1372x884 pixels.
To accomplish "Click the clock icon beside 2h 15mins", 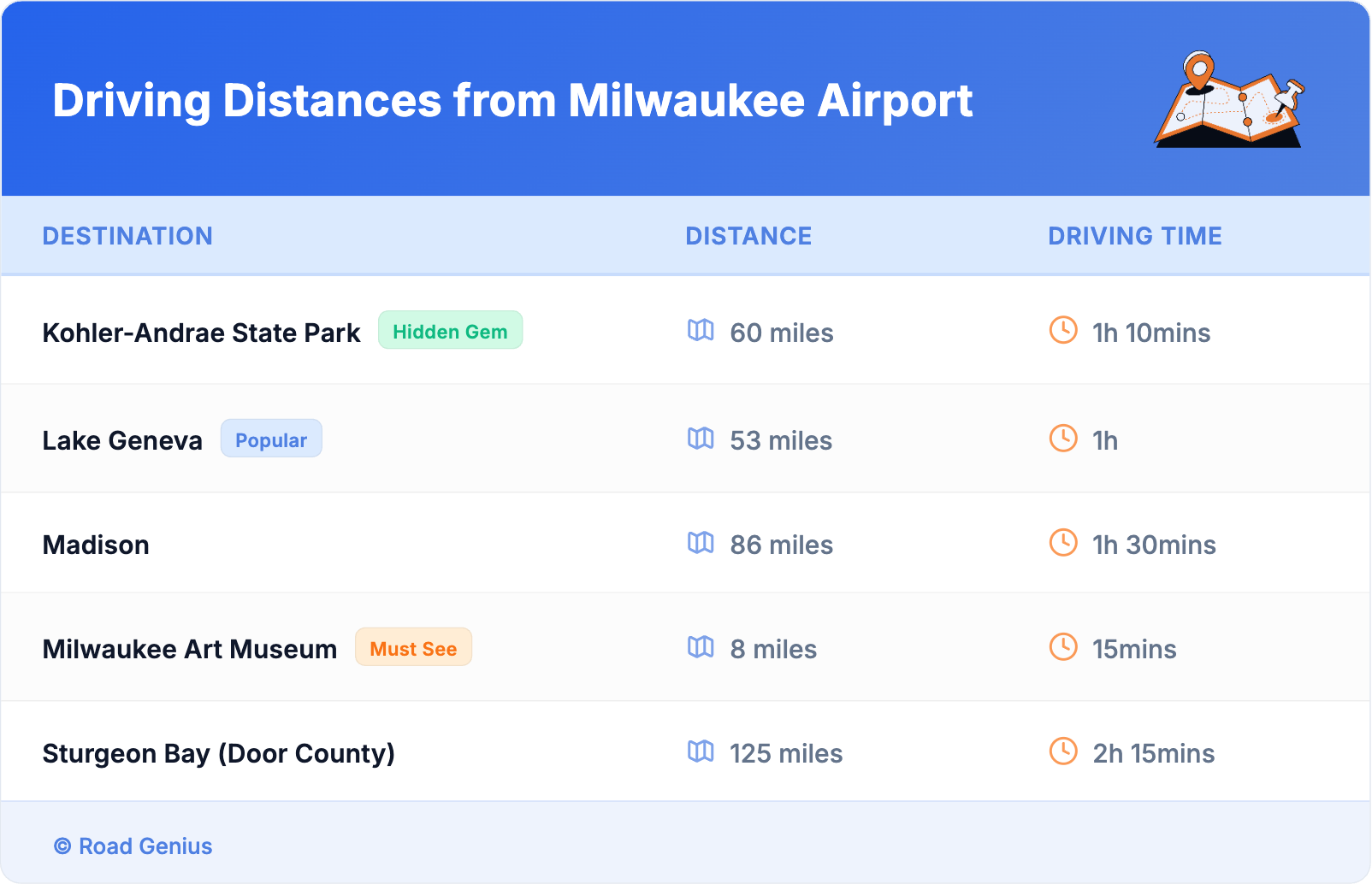I will (x=1063, y=751).
